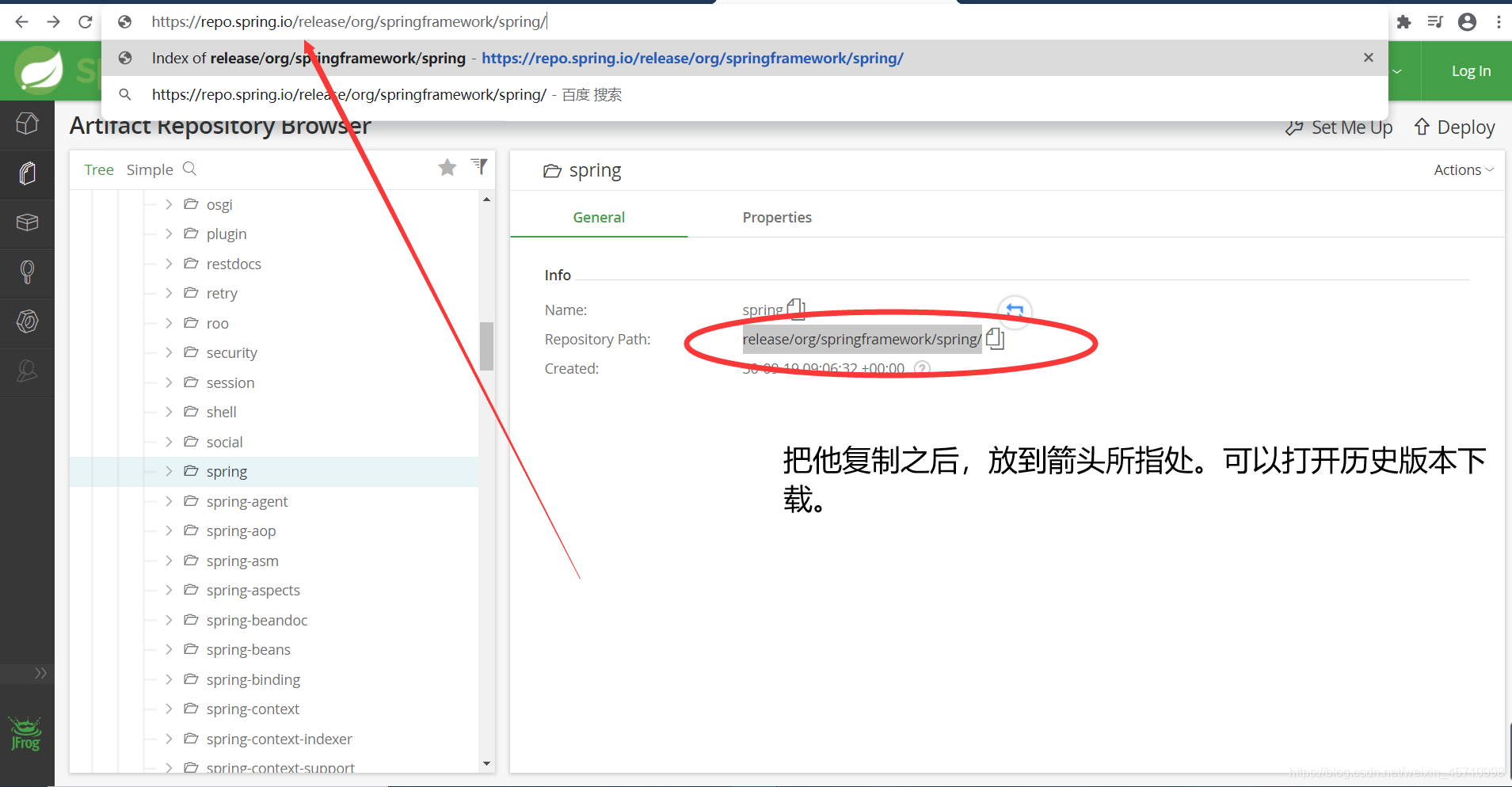Open the media control playlist icon

pyautogui.click(x=1435, y=22)
